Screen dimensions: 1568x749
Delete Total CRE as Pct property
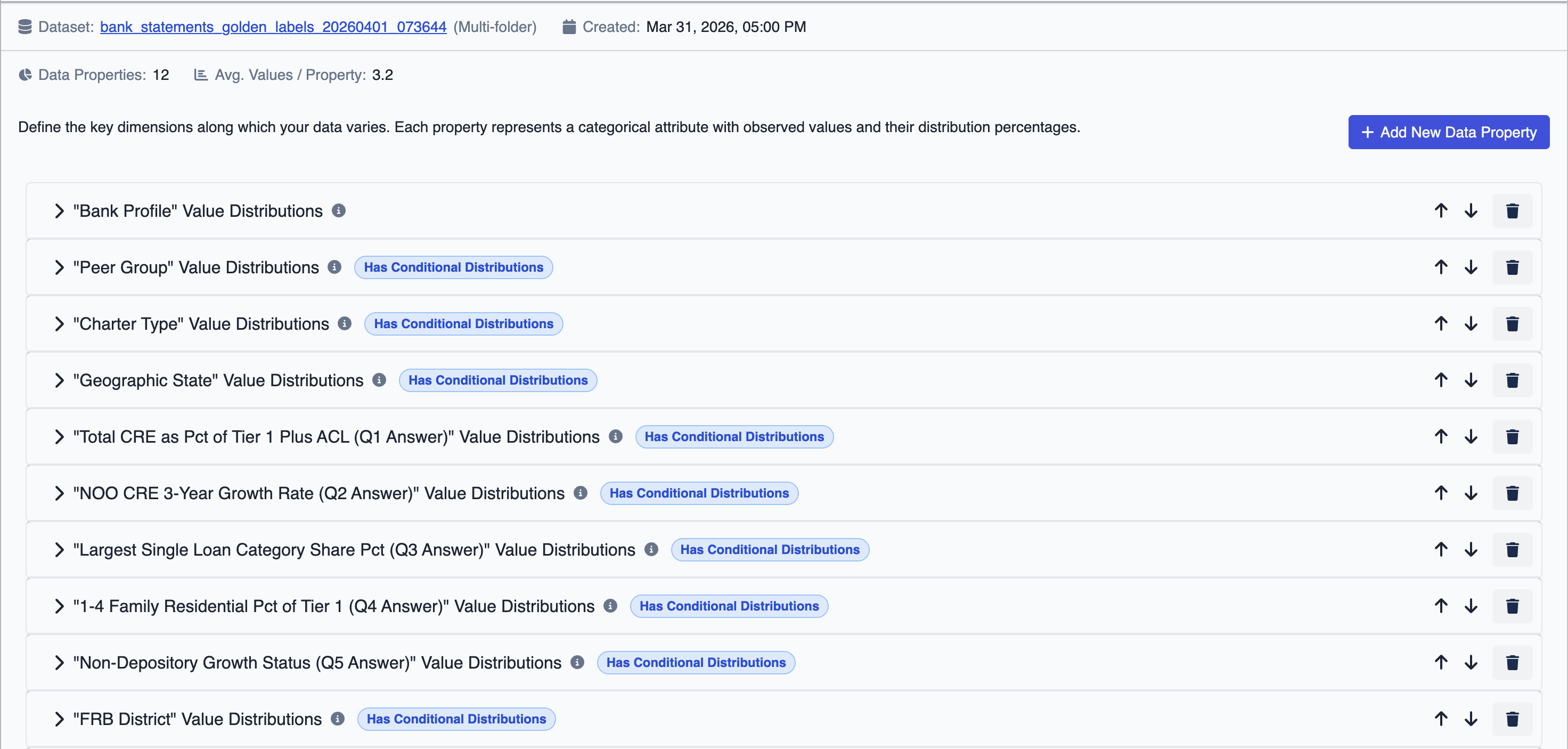coord(1512,437)
